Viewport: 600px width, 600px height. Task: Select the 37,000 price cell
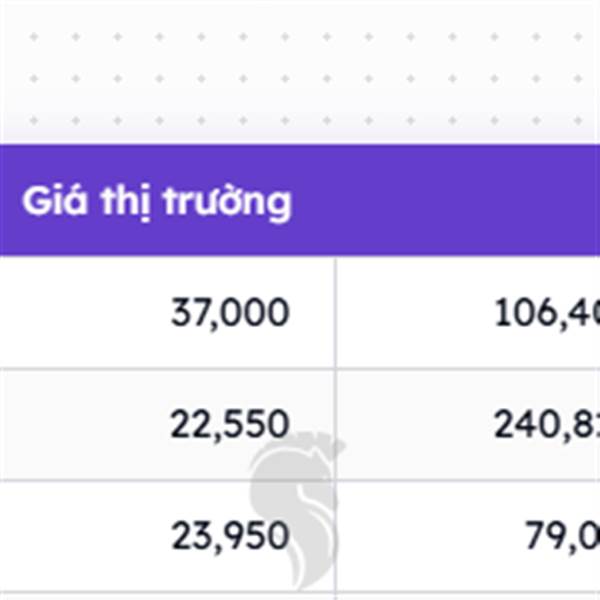click(230, 313)
